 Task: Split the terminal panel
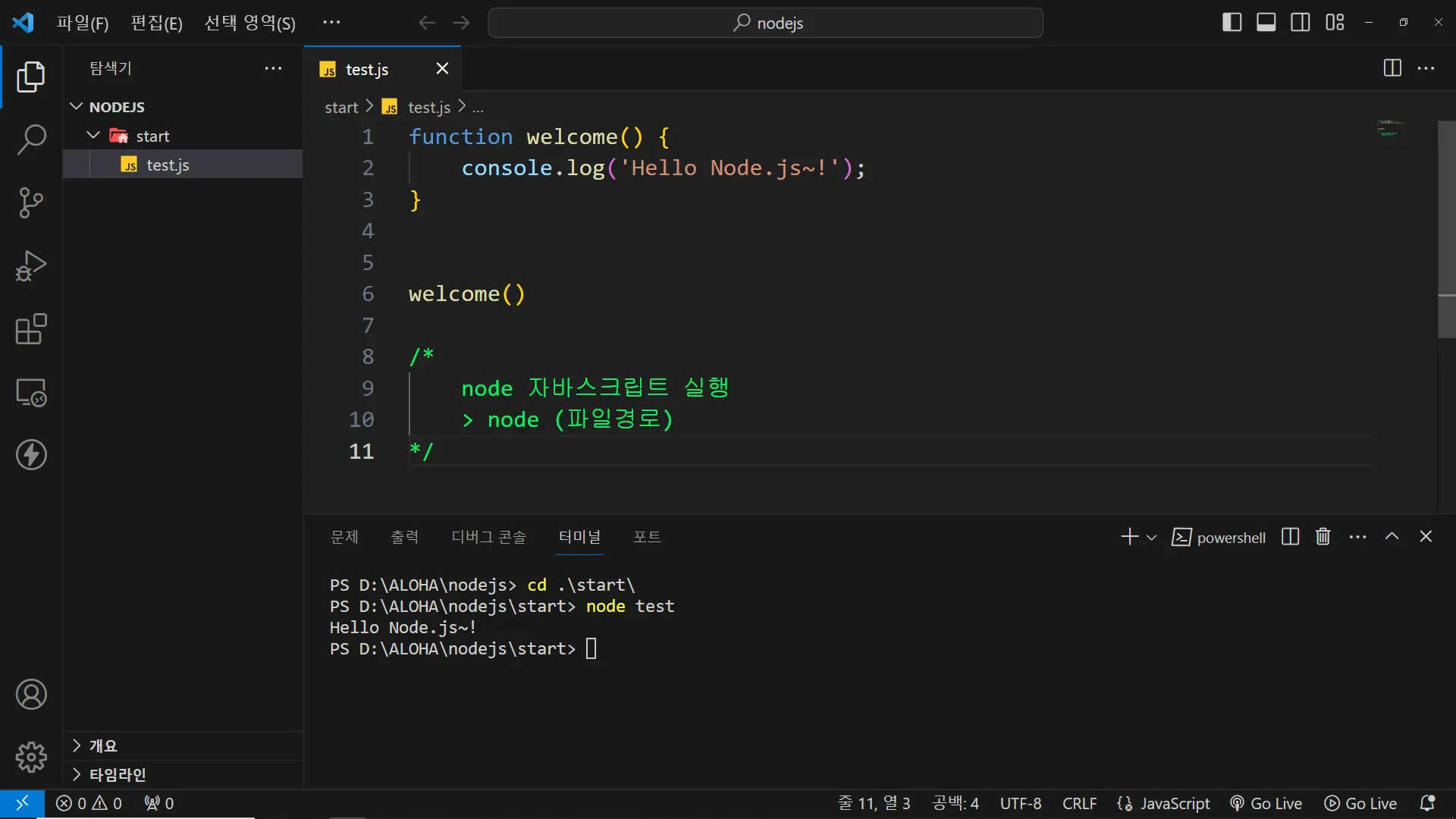1290,537
